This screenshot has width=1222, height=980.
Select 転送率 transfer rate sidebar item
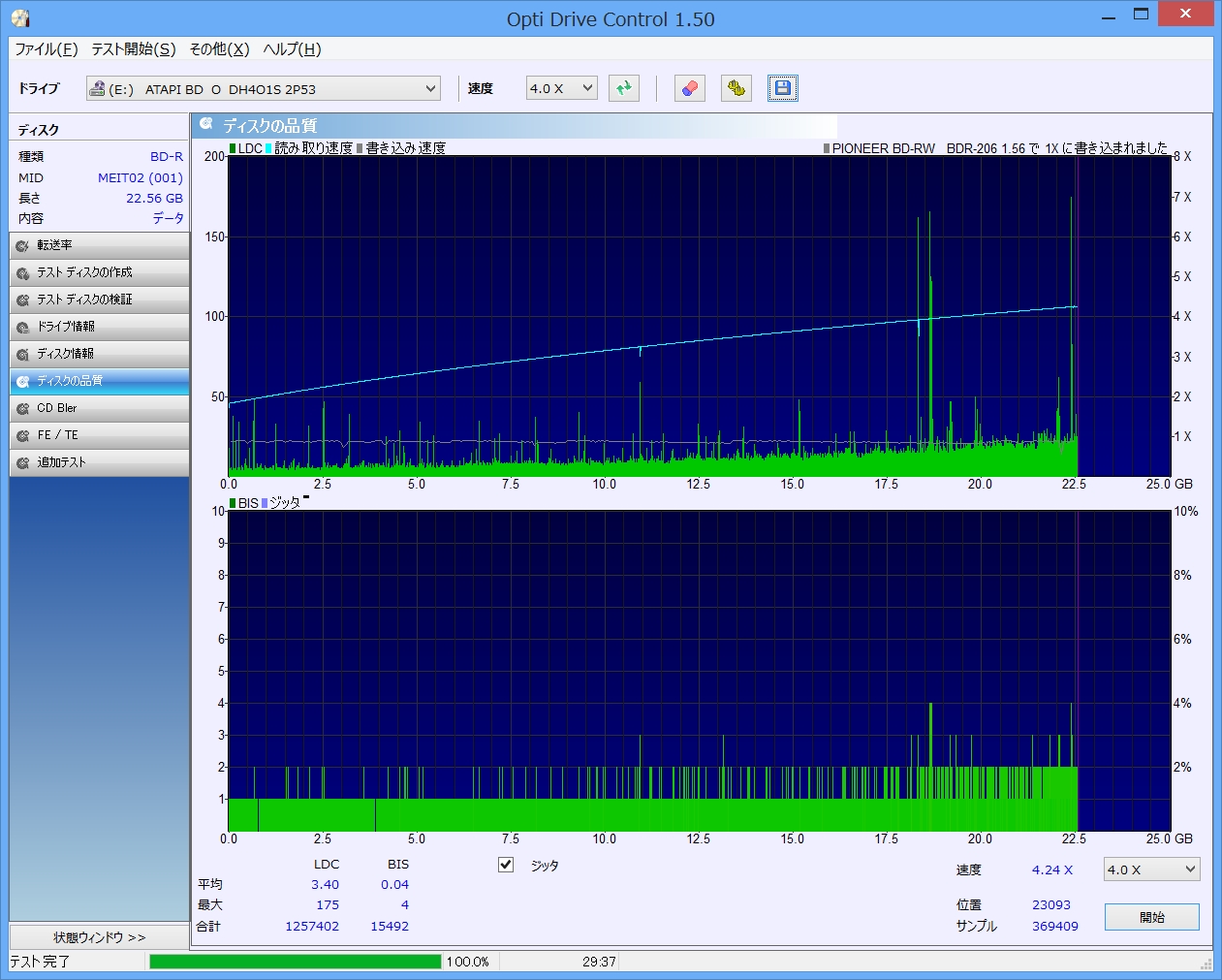coord(99,245)
